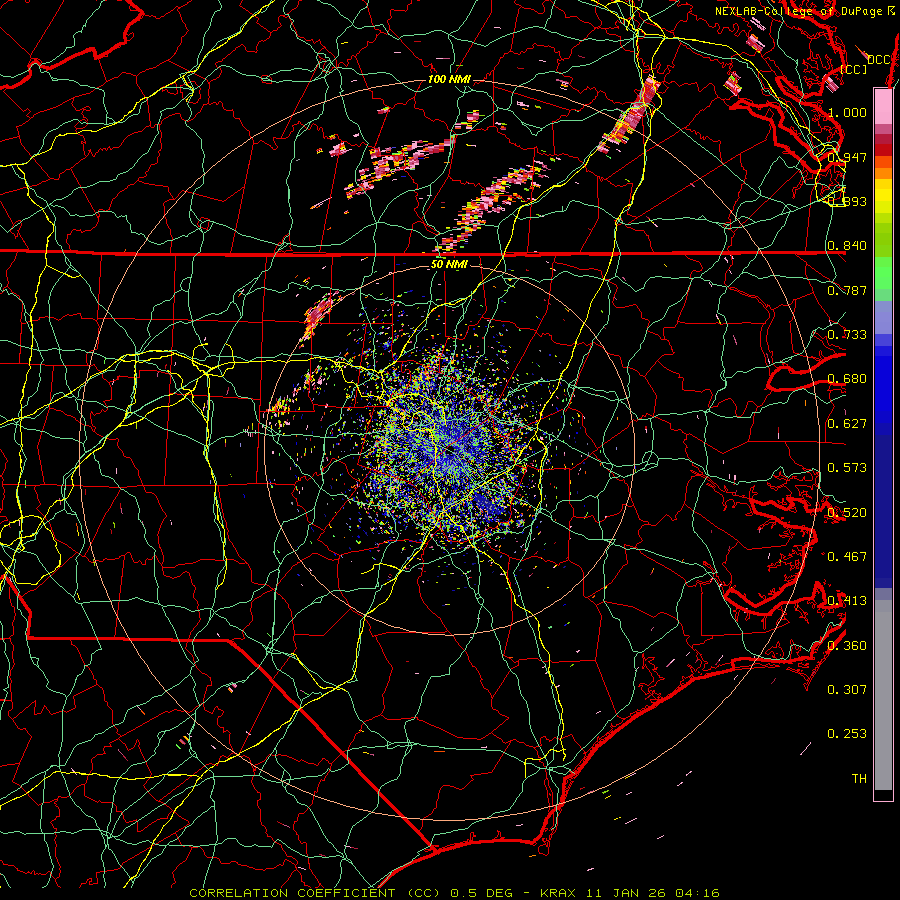Pick the light pink top color bar segment
The height and width of the screenshot is (900, 900).
pos(883,106)
